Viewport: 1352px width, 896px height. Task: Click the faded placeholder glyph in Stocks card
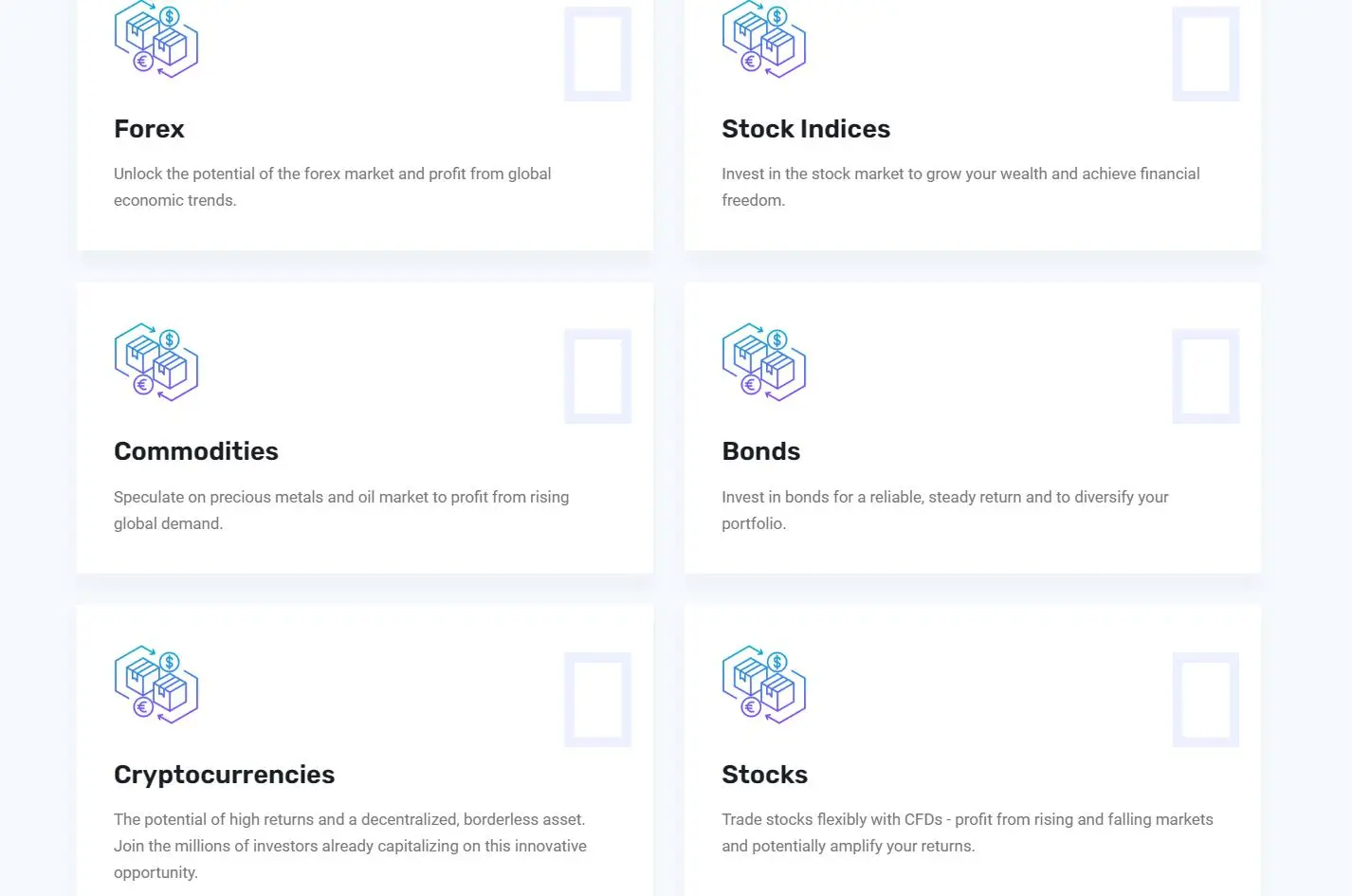click(1206, 700)
